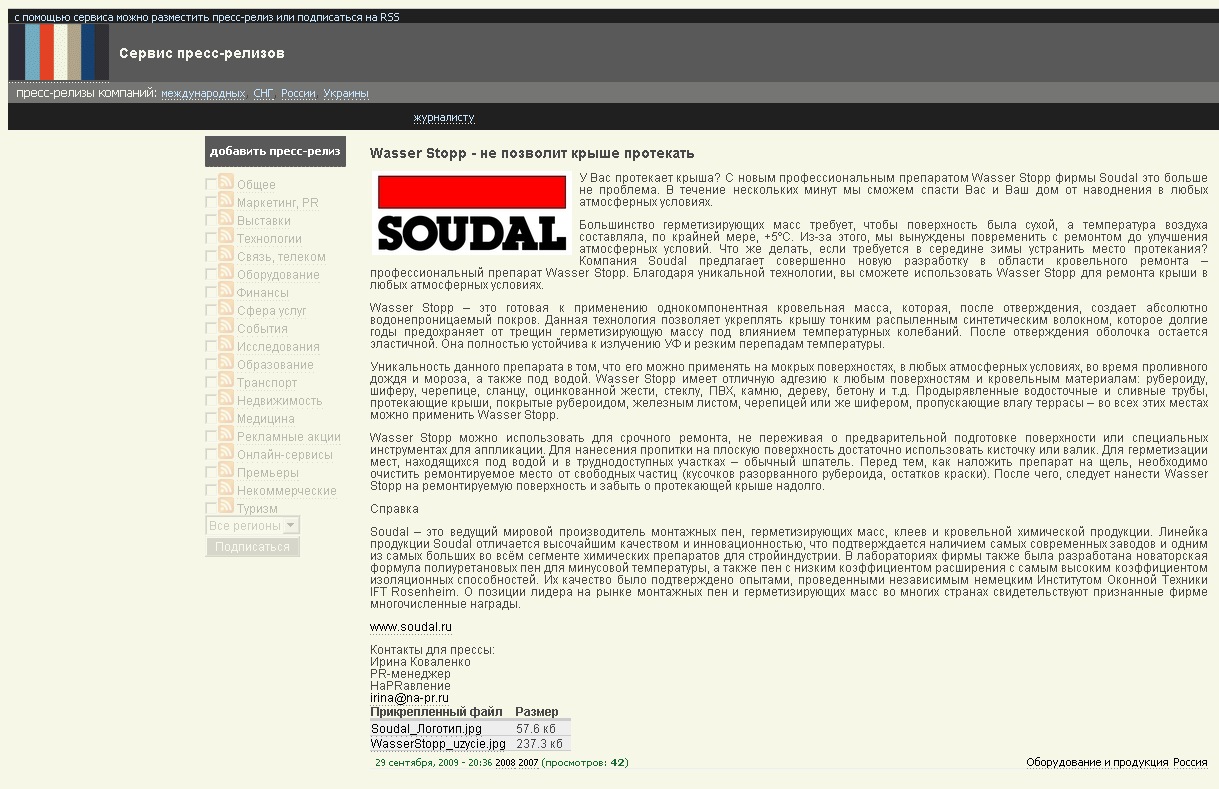
Task: Open RSS feed icon for Рекламные акции
Action: 226,435
